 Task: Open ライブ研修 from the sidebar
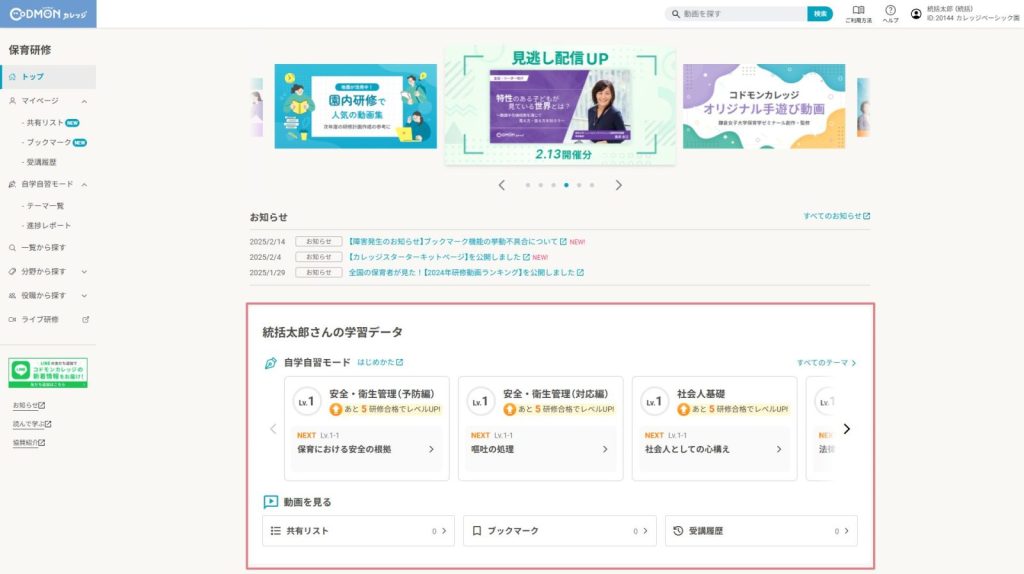point(48,320)
